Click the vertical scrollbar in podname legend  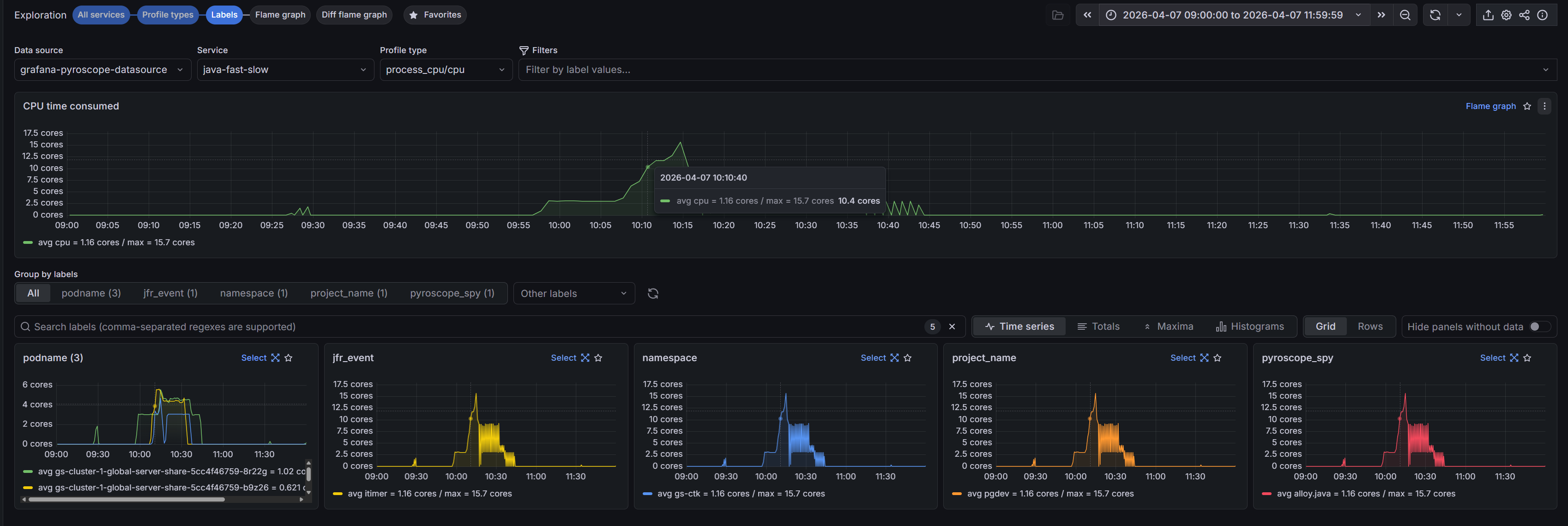[308, 474]
